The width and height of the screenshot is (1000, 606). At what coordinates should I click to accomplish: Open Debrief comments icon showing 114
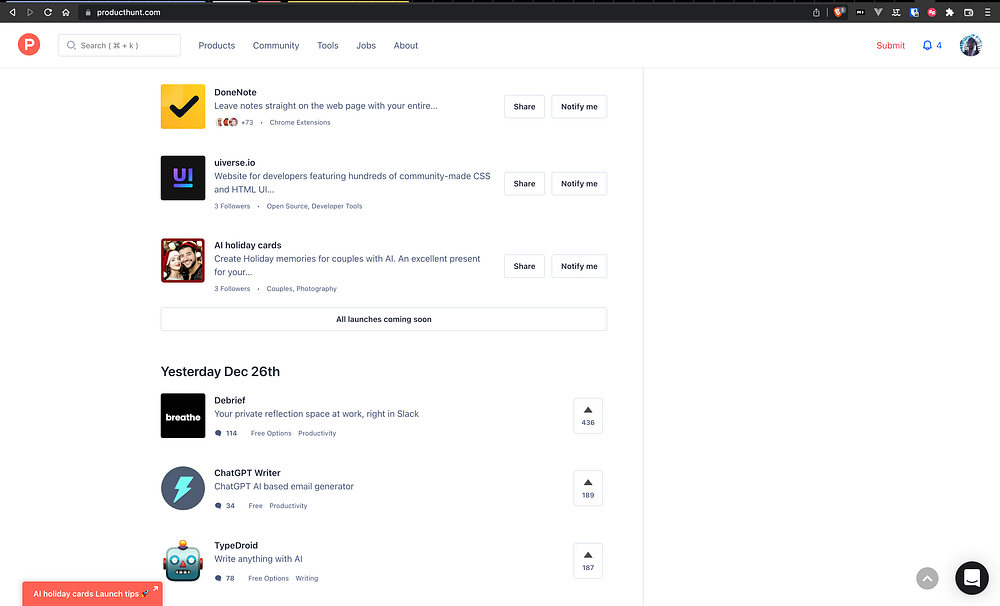(218, 433)
